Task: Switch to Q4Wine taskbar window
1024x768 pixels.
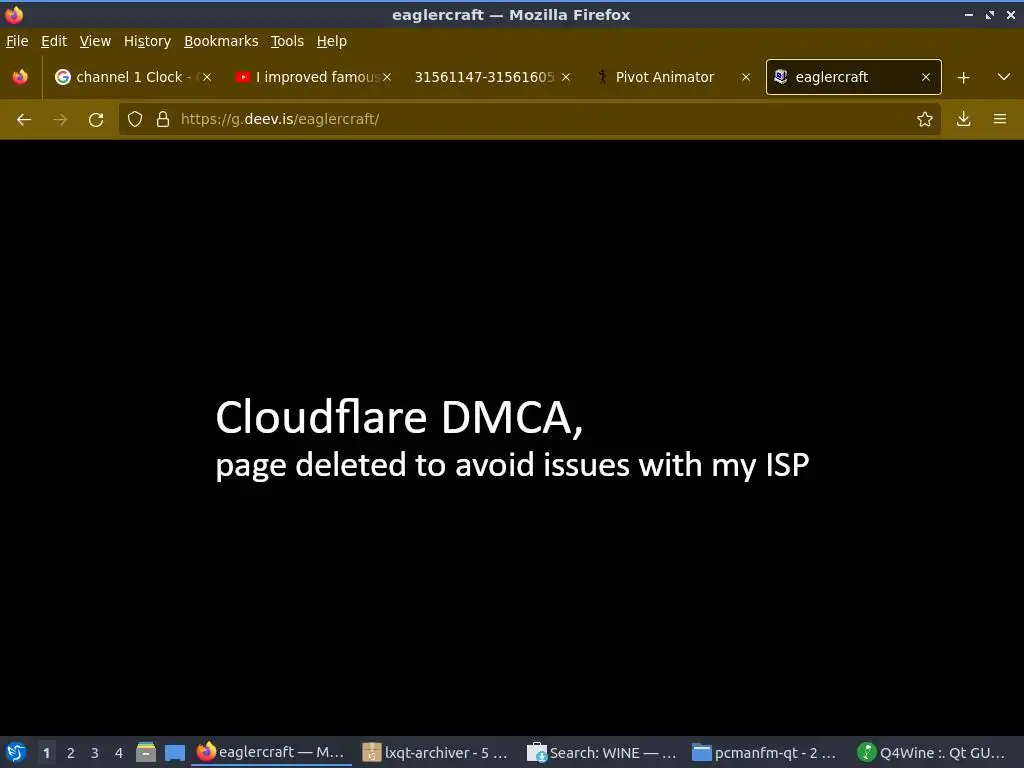Action: pyautogui.click(x=933, y=752)
